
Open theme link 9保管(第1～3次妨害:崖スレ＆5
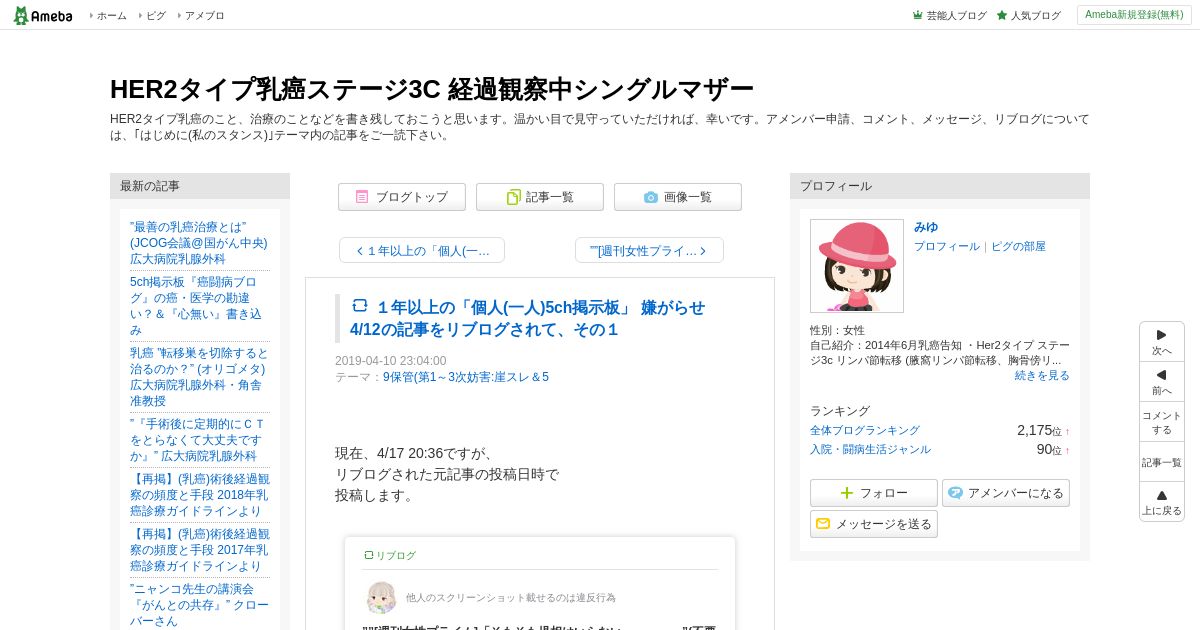click(x=466, y=377)
